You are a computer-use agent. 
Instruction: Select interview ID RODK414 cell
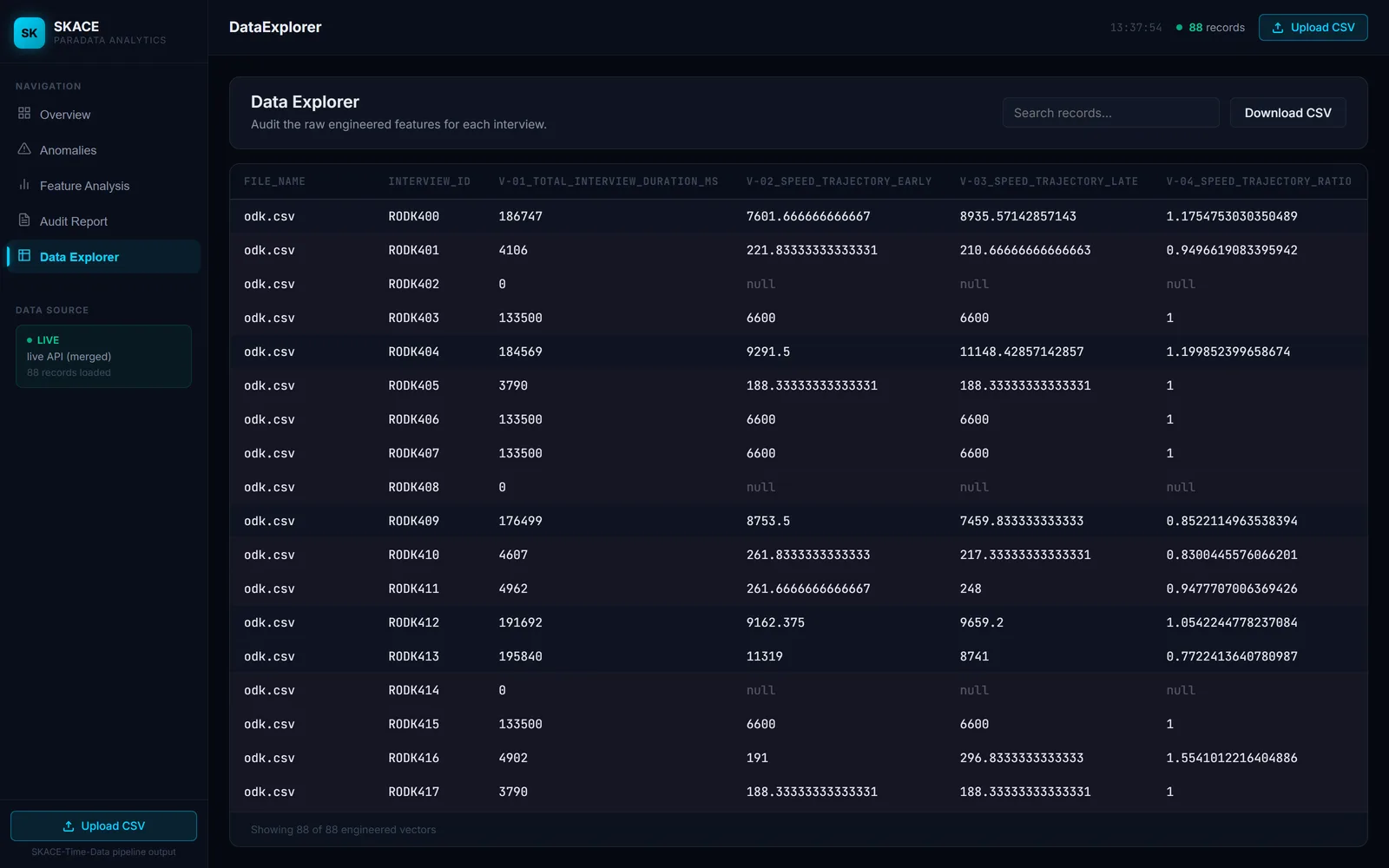point(413,690)
